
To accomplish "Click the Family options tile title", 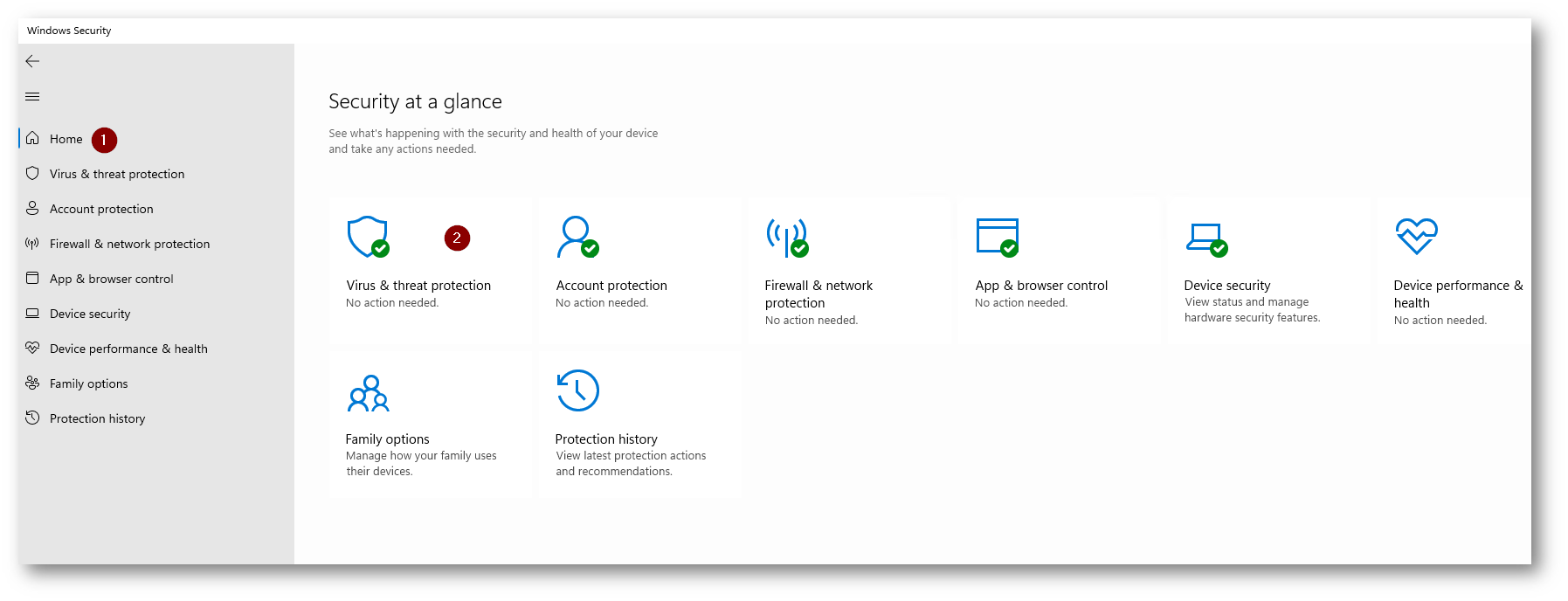I will point(387,439).
